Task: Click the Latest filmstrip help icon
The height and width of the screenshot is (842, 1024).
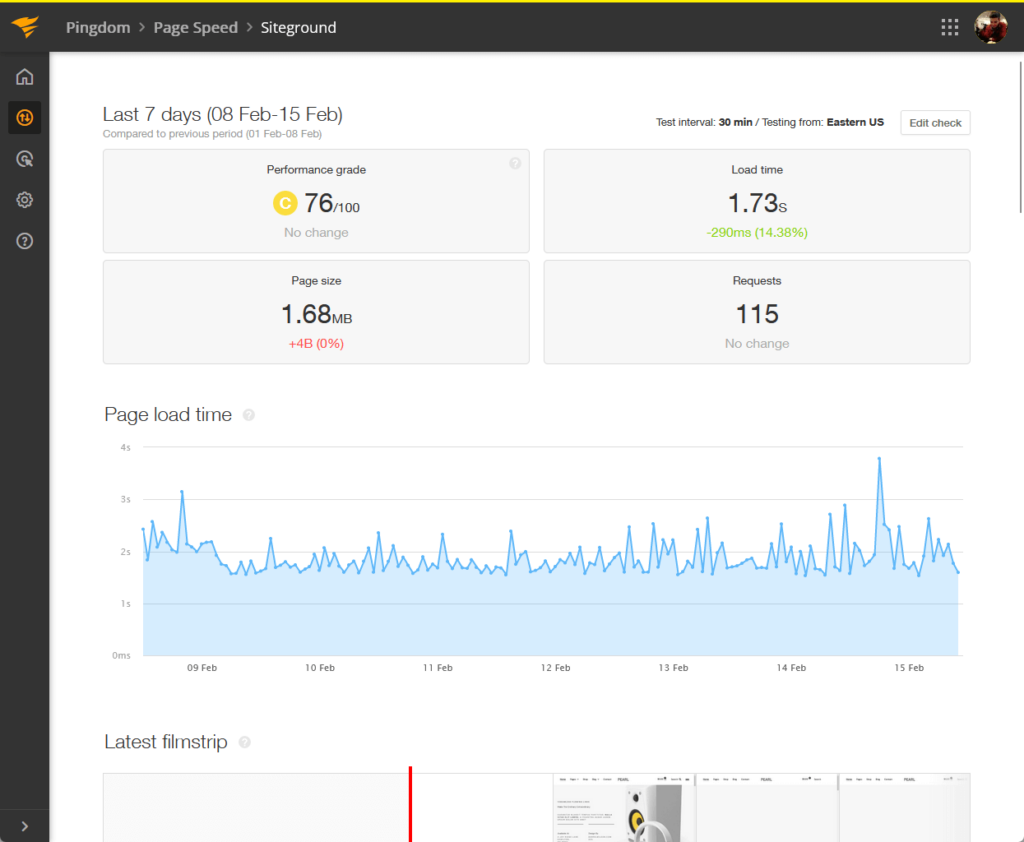Action: pyautogui.click(x=245, y=742)
